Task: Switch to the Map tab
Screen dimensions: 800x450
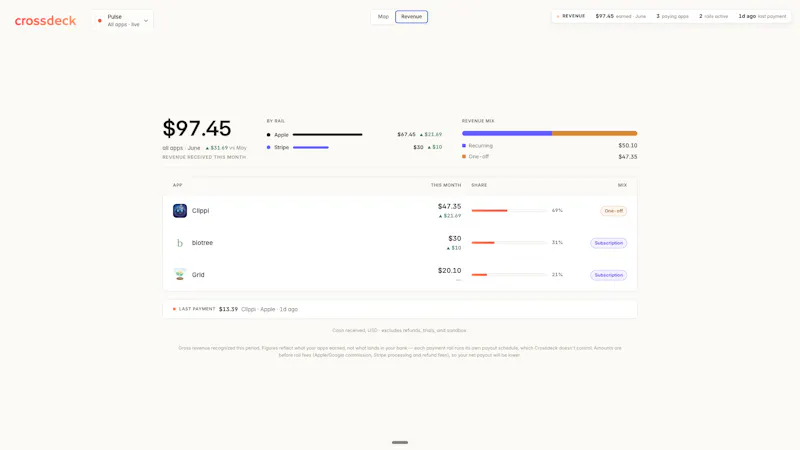Action: [383, 17]
